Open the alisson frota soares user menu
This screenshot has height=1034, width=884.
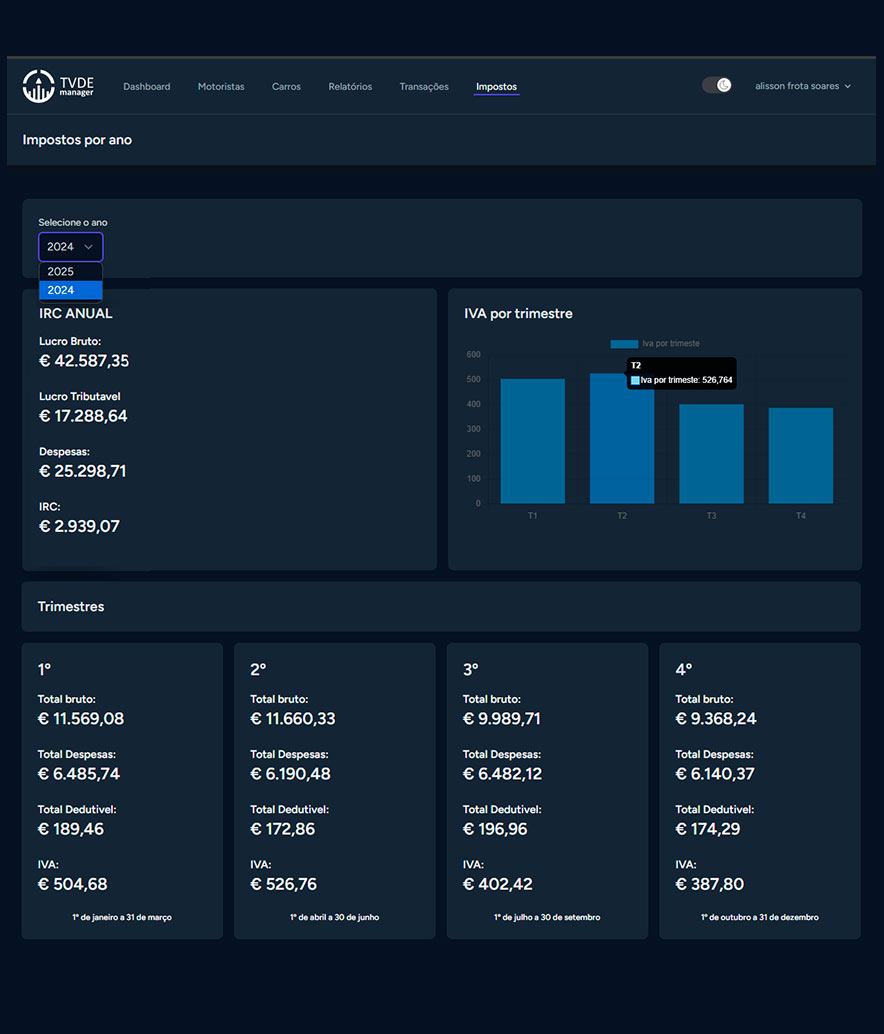click(x=803, y=86)
